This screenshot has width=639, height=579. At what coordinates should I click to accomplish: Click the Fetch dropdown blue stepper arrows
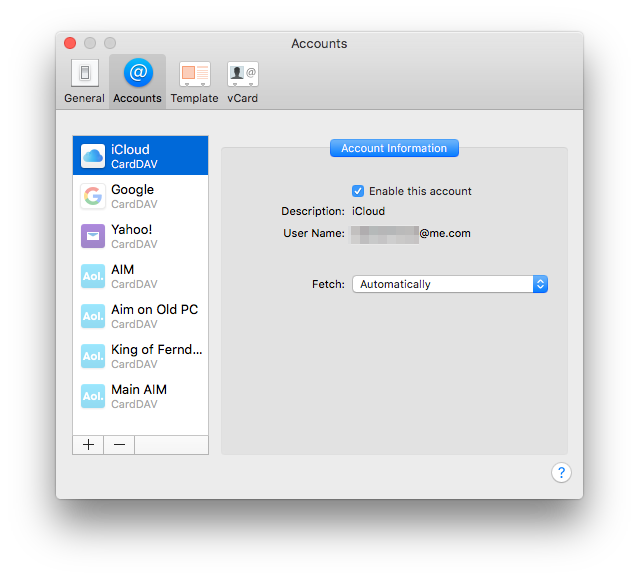coord(540,284)
